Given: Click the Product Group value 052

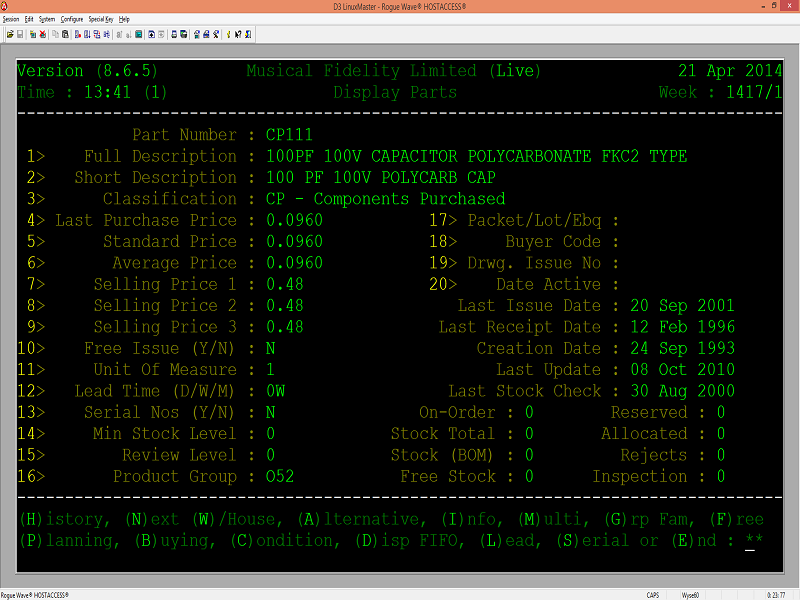Looking at the screenshot, I should [280, 477].
